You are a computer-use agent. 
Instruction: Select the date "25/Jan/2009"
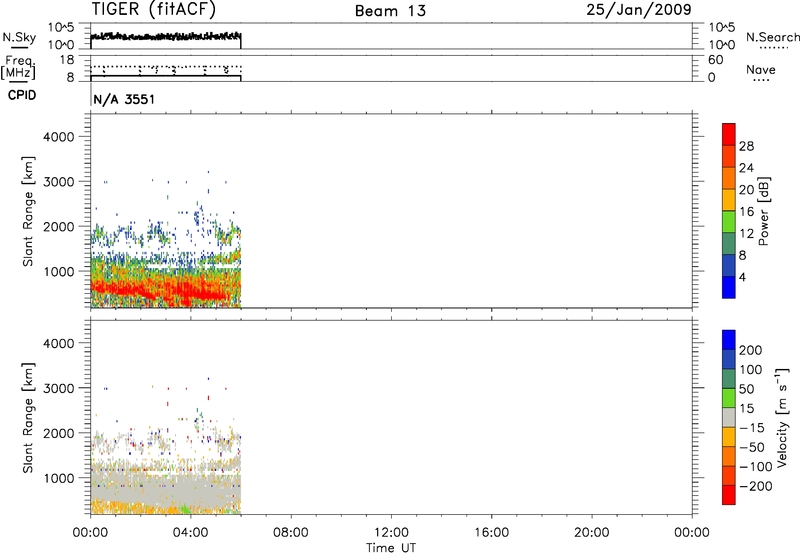tap(639, 9)
